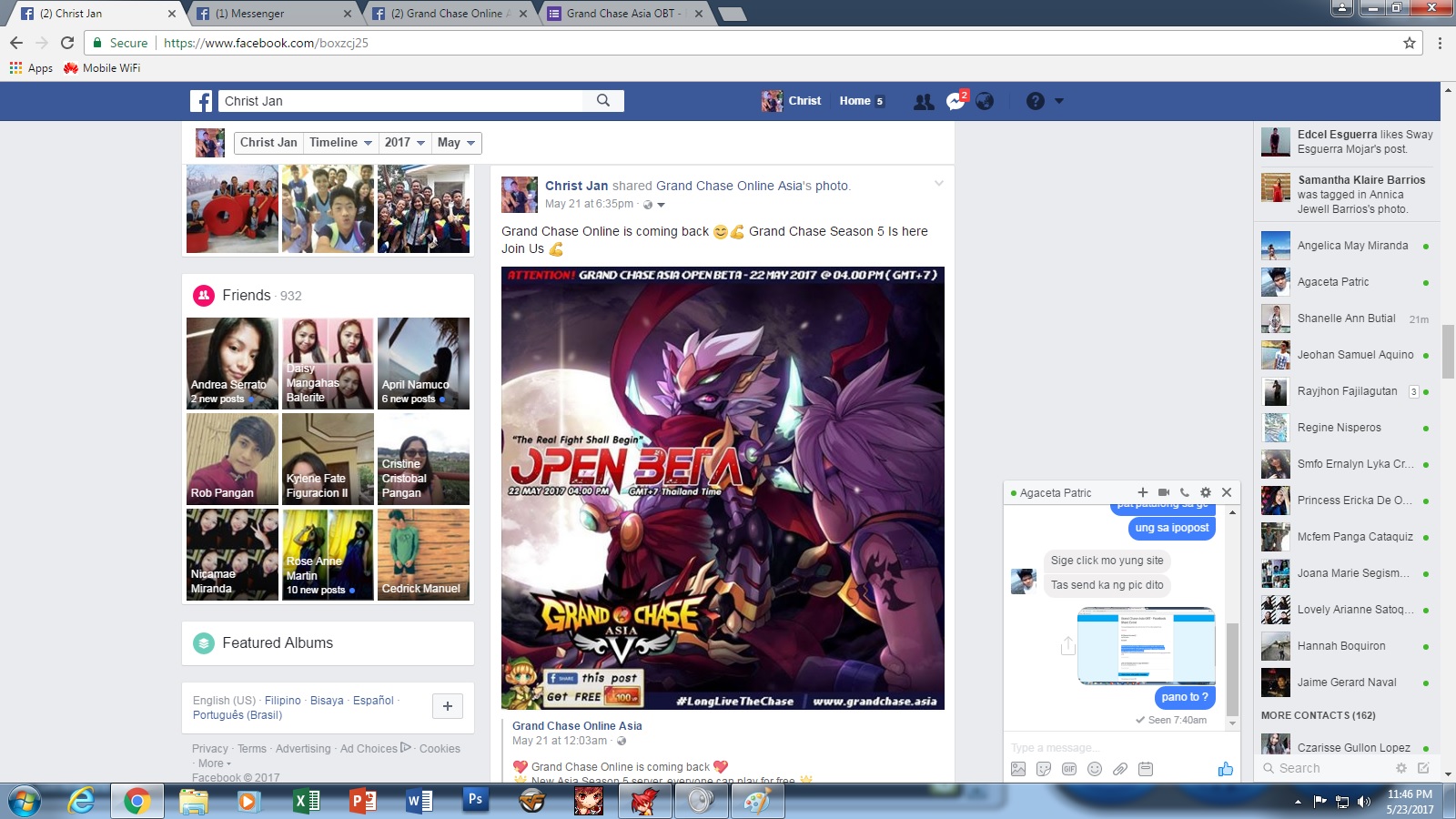Close the Agaceta Patric chat window

(1227, 492)
